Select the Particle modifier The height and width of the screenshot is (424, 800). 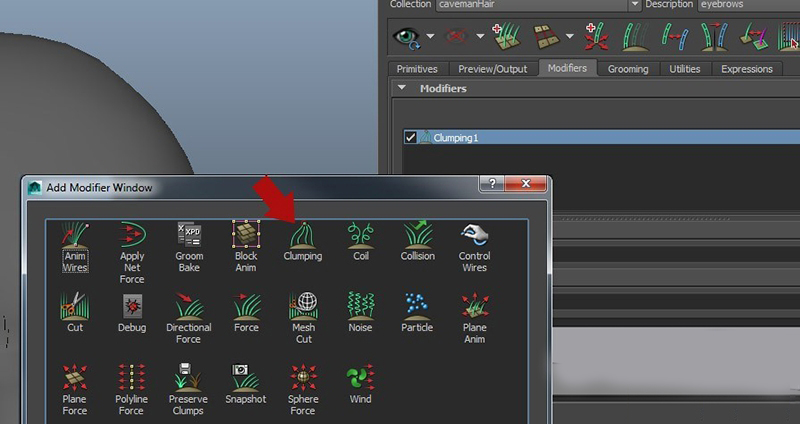click(x=417, y=313)
